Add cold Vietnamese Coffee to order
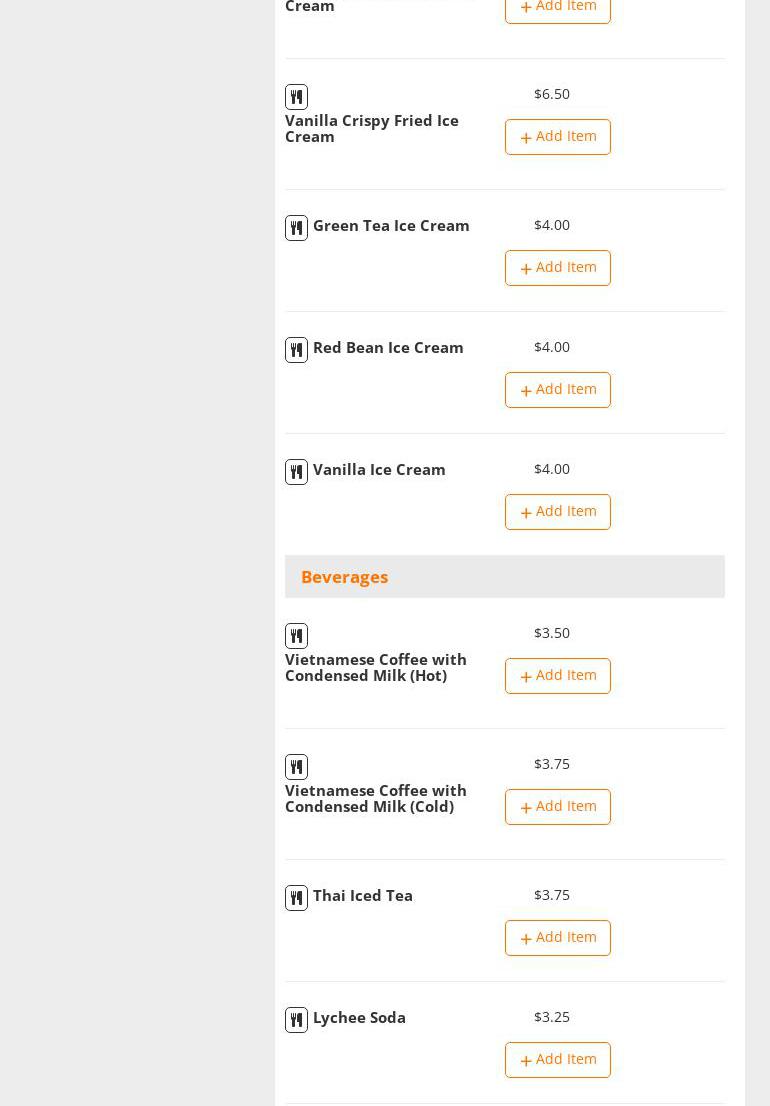This screenshot has width=770, height=1106. pos(557,807)
